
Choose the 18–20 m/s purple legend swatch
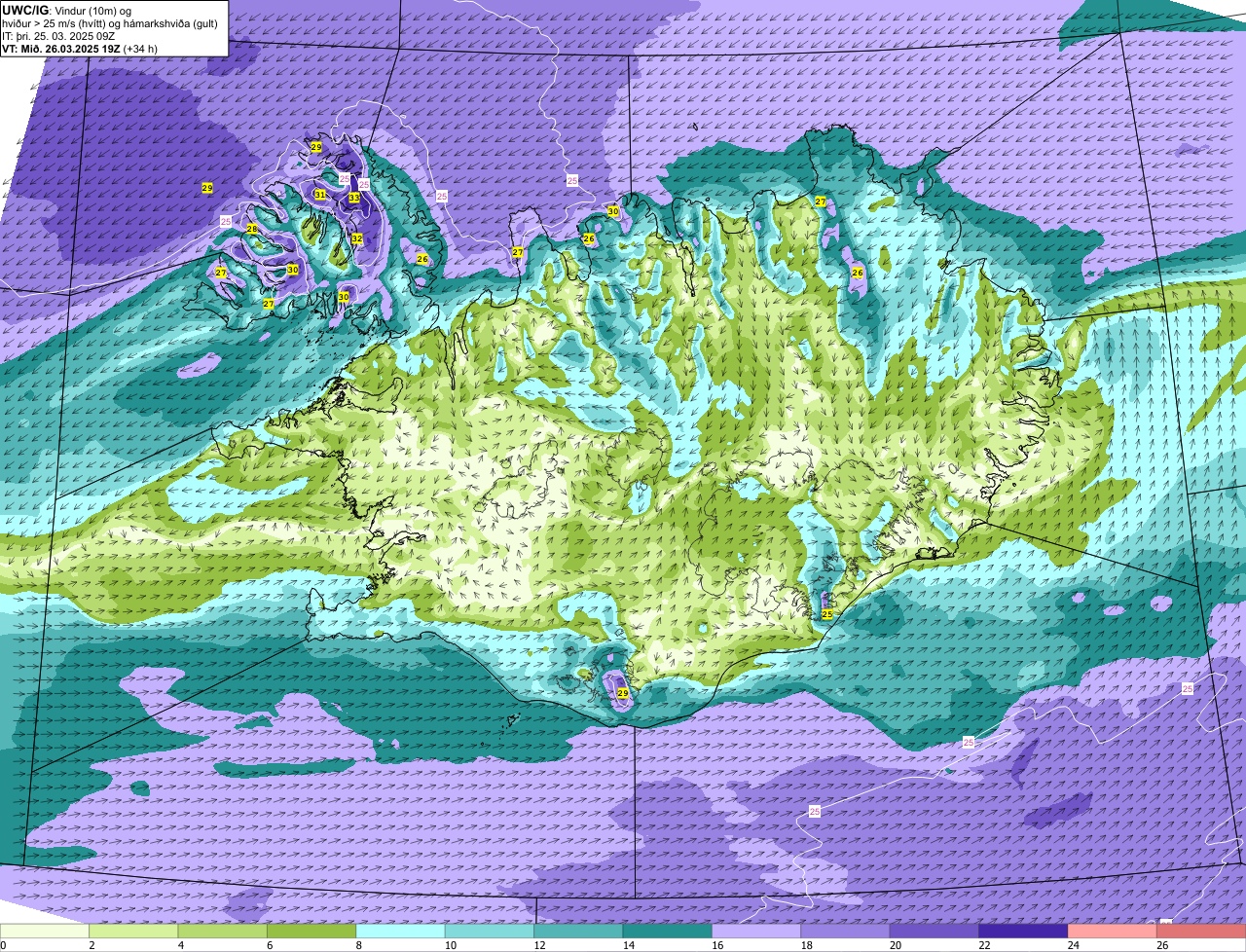[x=846, y=931]
